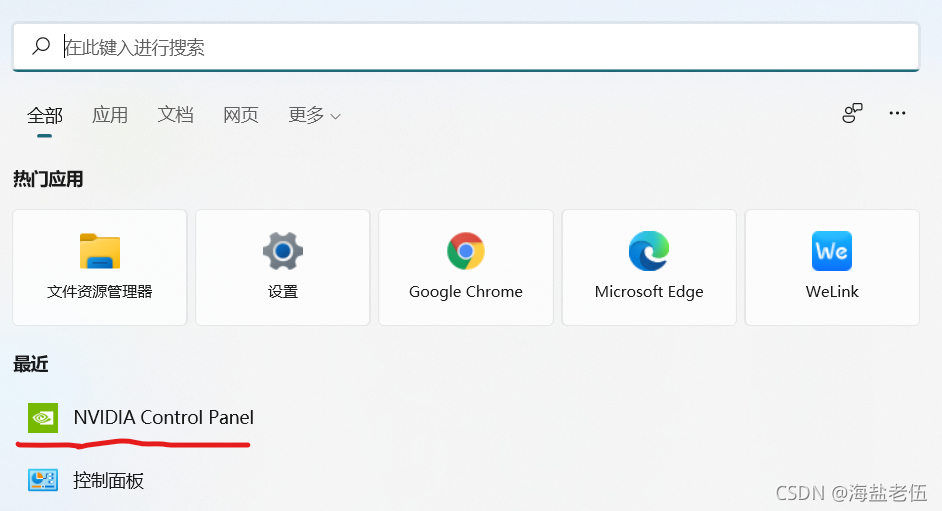Click the 控制面板 icon
Screen dimensions: 942x511
click(43, 480)
